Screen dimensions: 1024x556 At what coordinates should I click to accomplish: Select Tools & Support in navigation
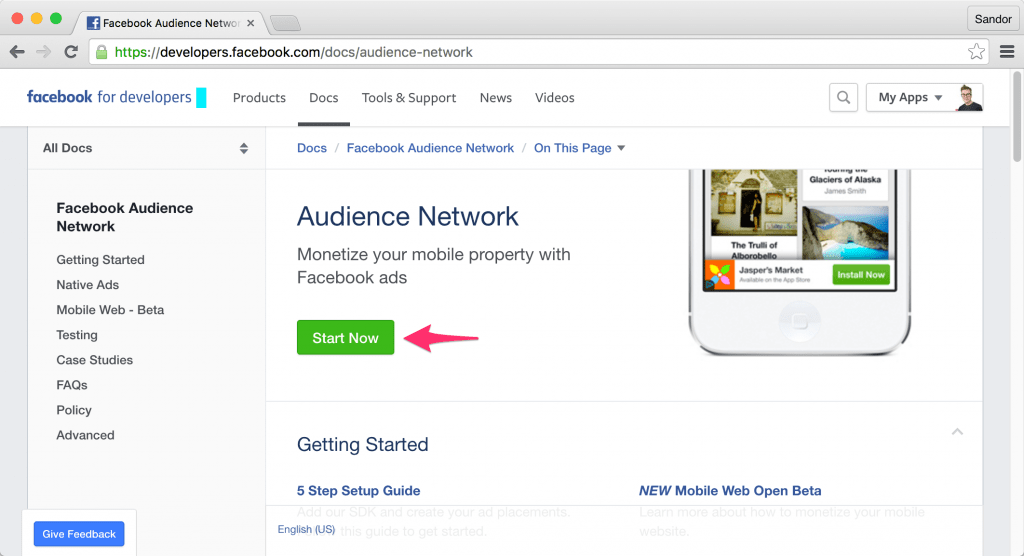[x=409, y=97]
